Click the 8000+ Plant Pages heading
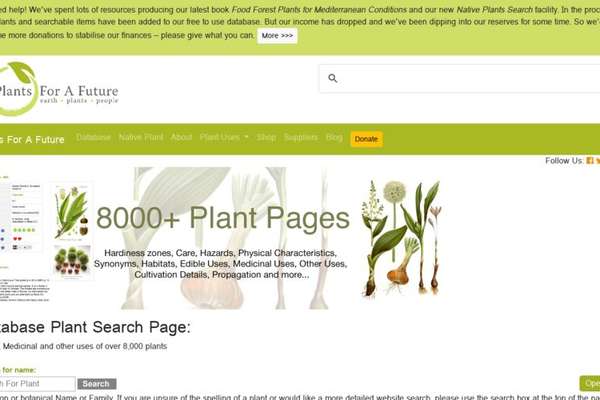600x400 pixels. click(x=223, y=218)
